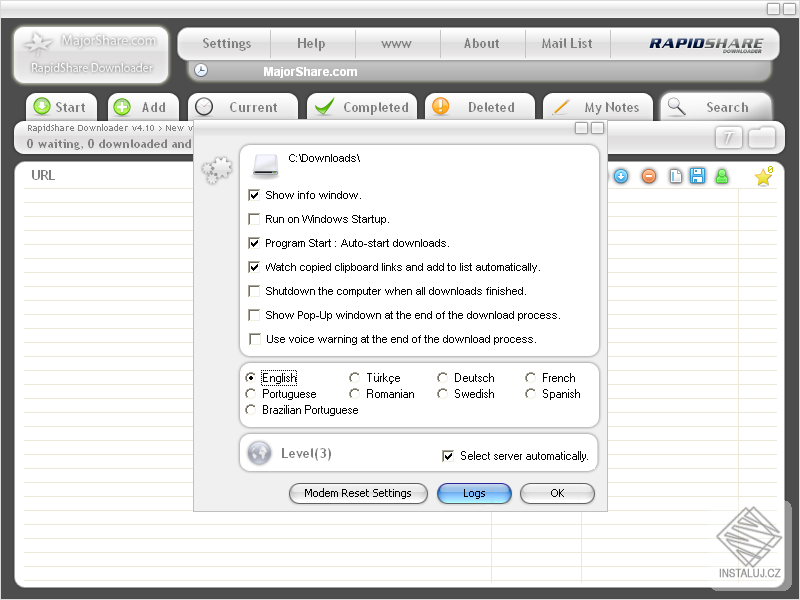Select the Deutsch language option

[441, 377]
